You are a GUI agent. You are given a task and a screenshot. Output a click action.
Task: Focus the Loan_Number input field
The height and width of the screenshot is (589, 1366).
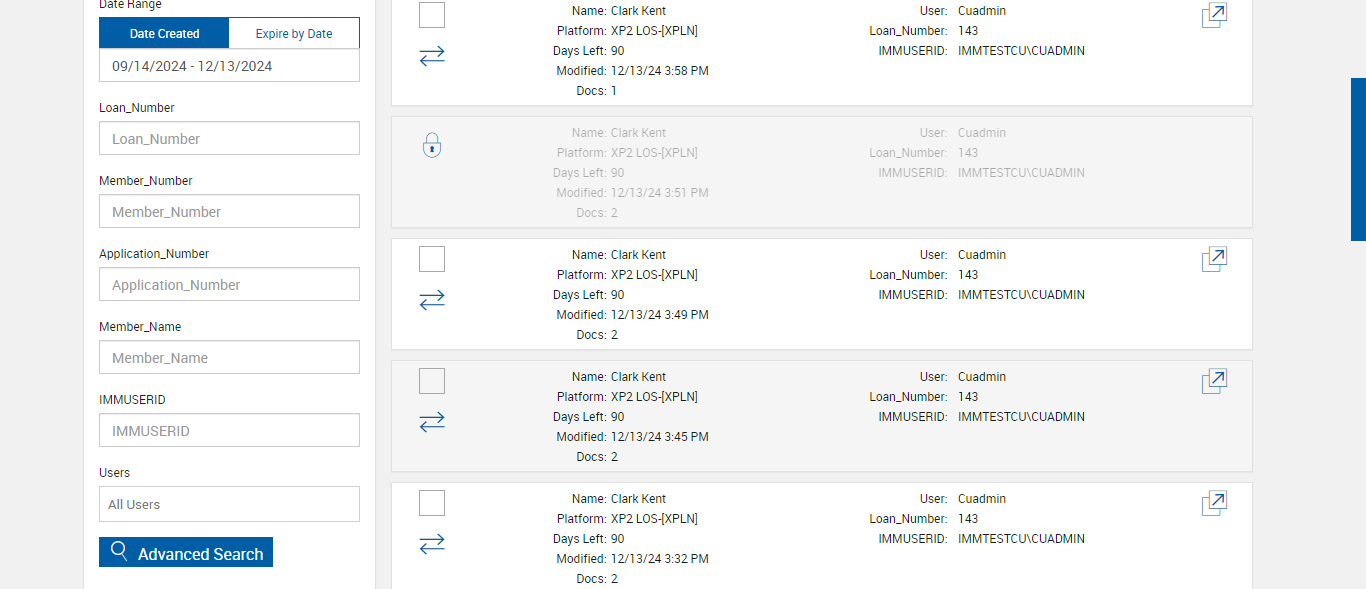click(229, 139)
